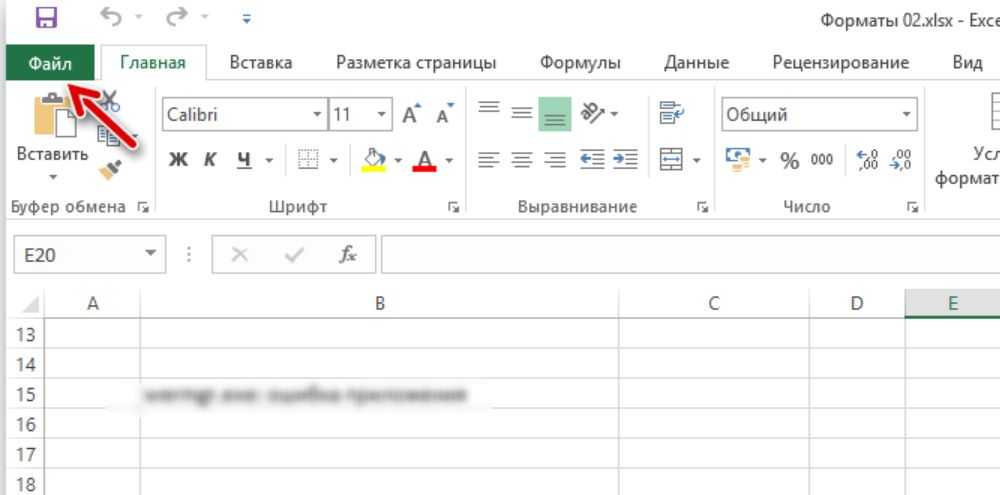The height and width of the screenshot is (495, 1000).
Task: Expand the fill color palette arrow
Action: 398,160
